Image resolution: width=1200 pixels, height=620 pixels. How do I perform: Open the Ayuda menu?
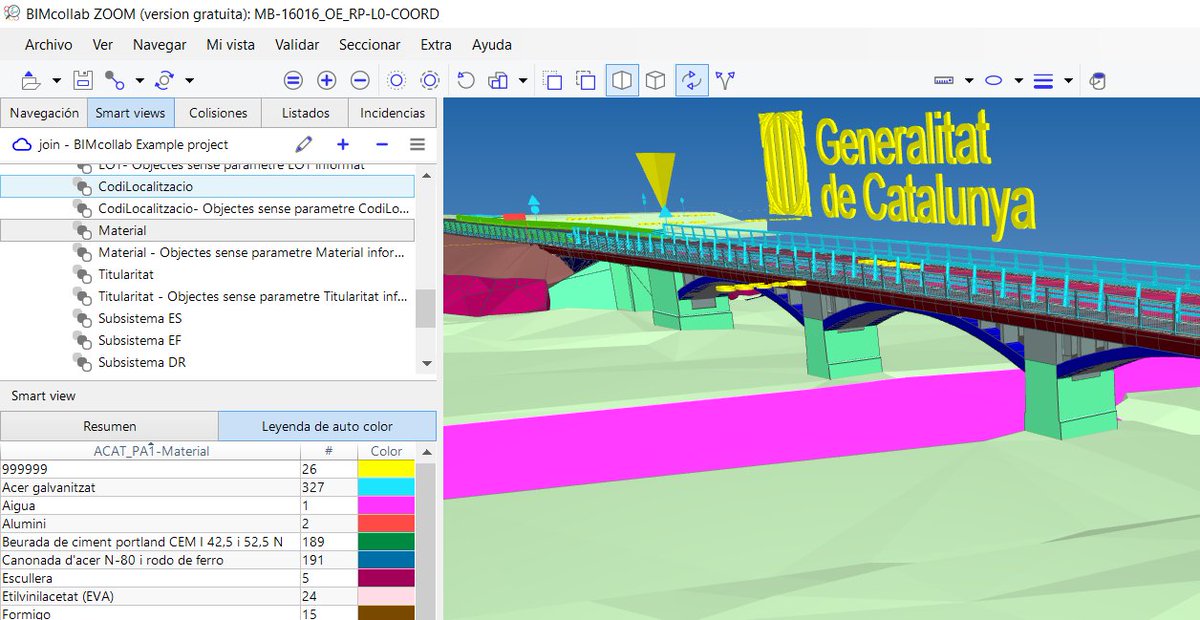(x=491, y=45)
